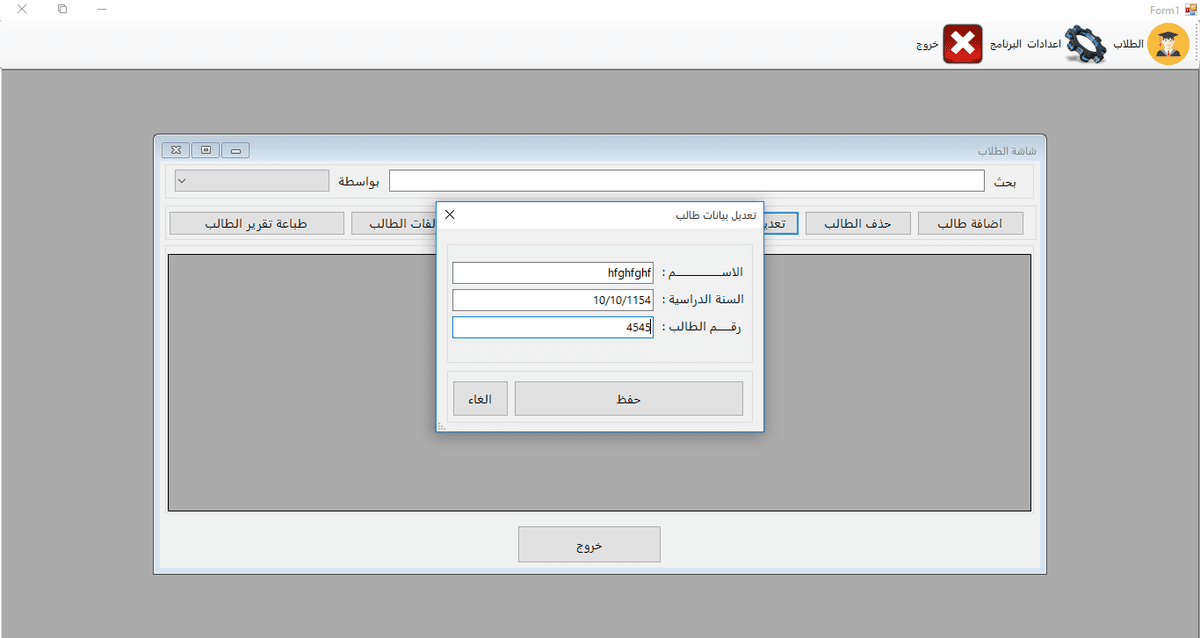This screenshot has width=1200, height=638.
Task: Close the main Form1 window
Action: 22,9
